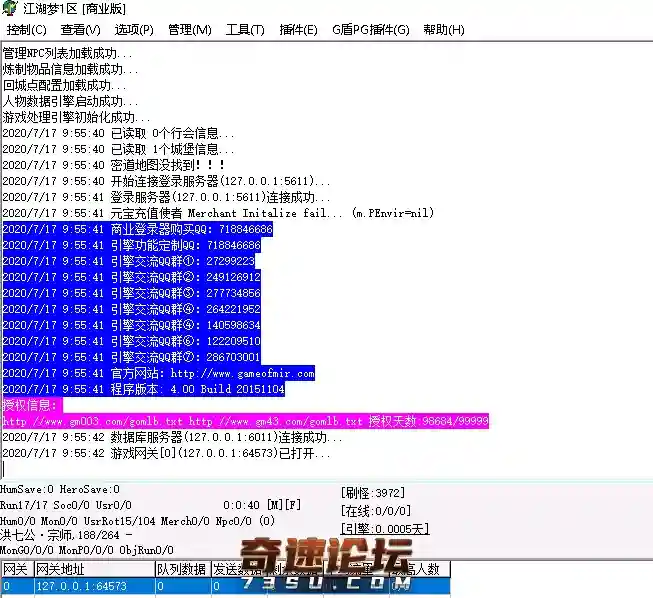This screenshot has height=598, width=653.
Task: Select the line 已读取 1个城堡信息
Action: (x=118, y=149)
